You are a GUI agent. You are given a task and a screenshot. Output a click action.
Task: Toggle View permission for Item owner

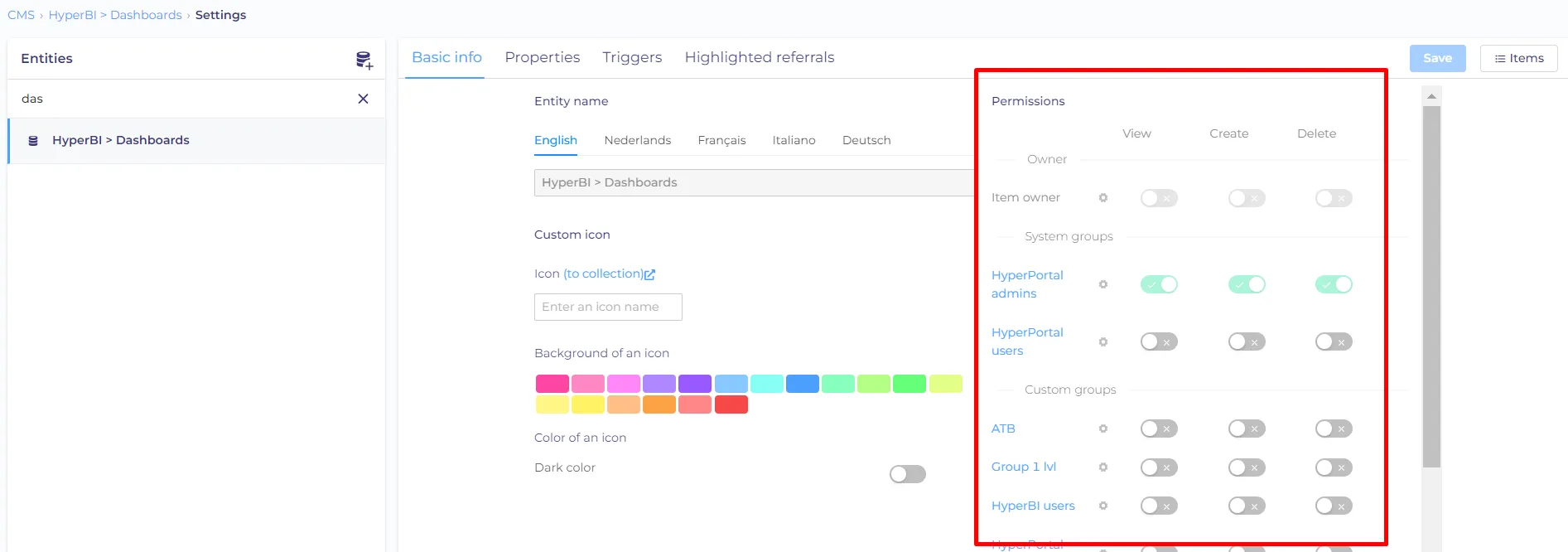click(1159, 198)
